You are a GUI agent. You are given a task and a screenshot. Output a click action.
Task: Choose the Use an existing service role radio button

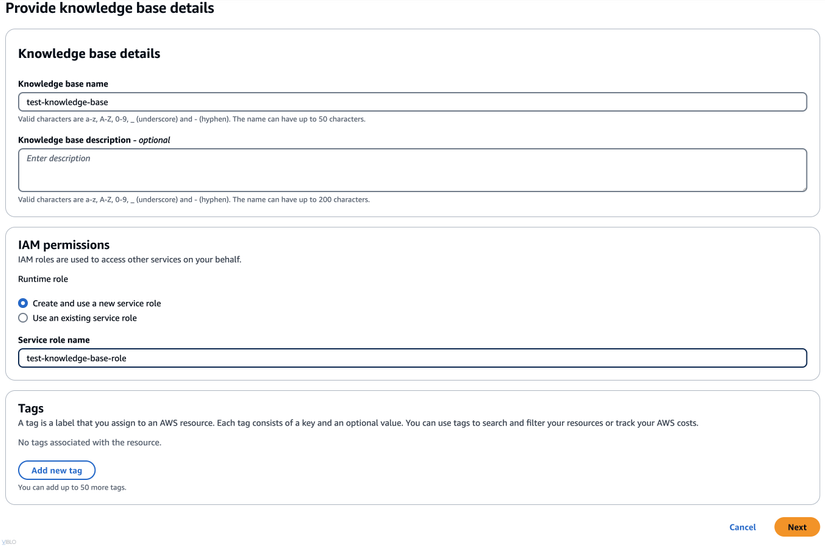coord(23,318)
